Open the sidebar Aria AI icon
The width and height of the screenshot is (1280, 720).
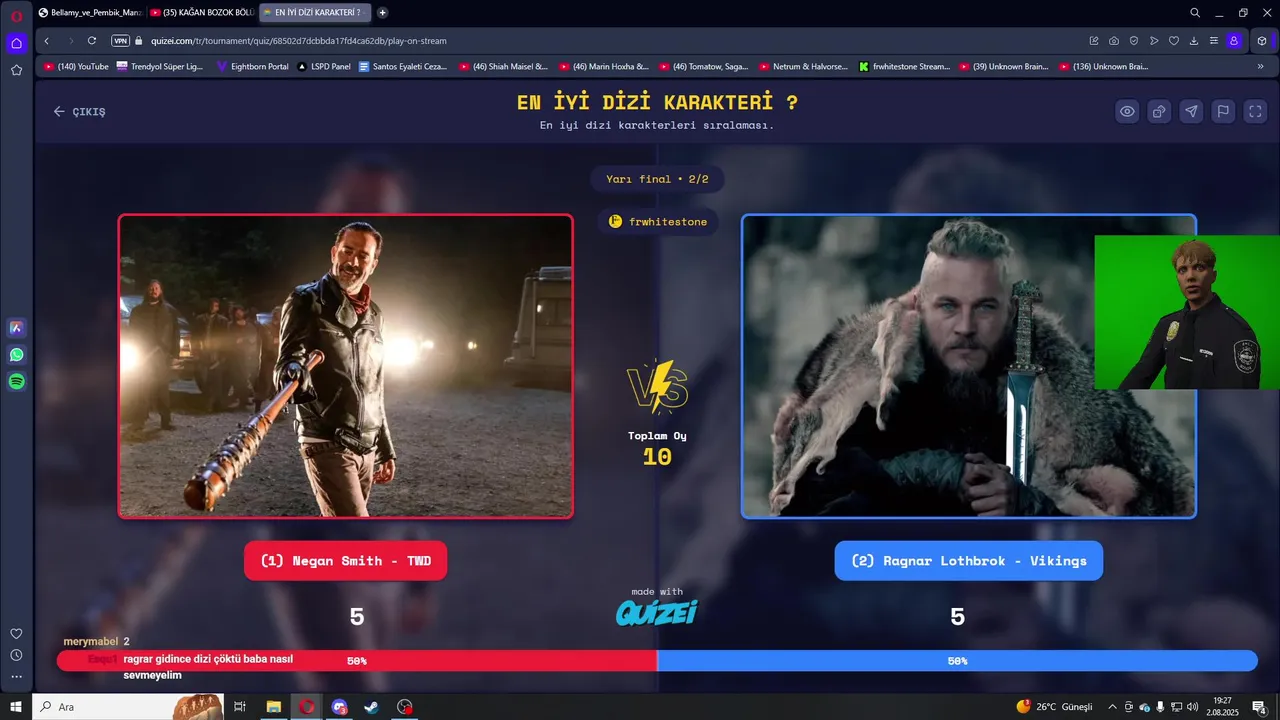pos(16,328)
